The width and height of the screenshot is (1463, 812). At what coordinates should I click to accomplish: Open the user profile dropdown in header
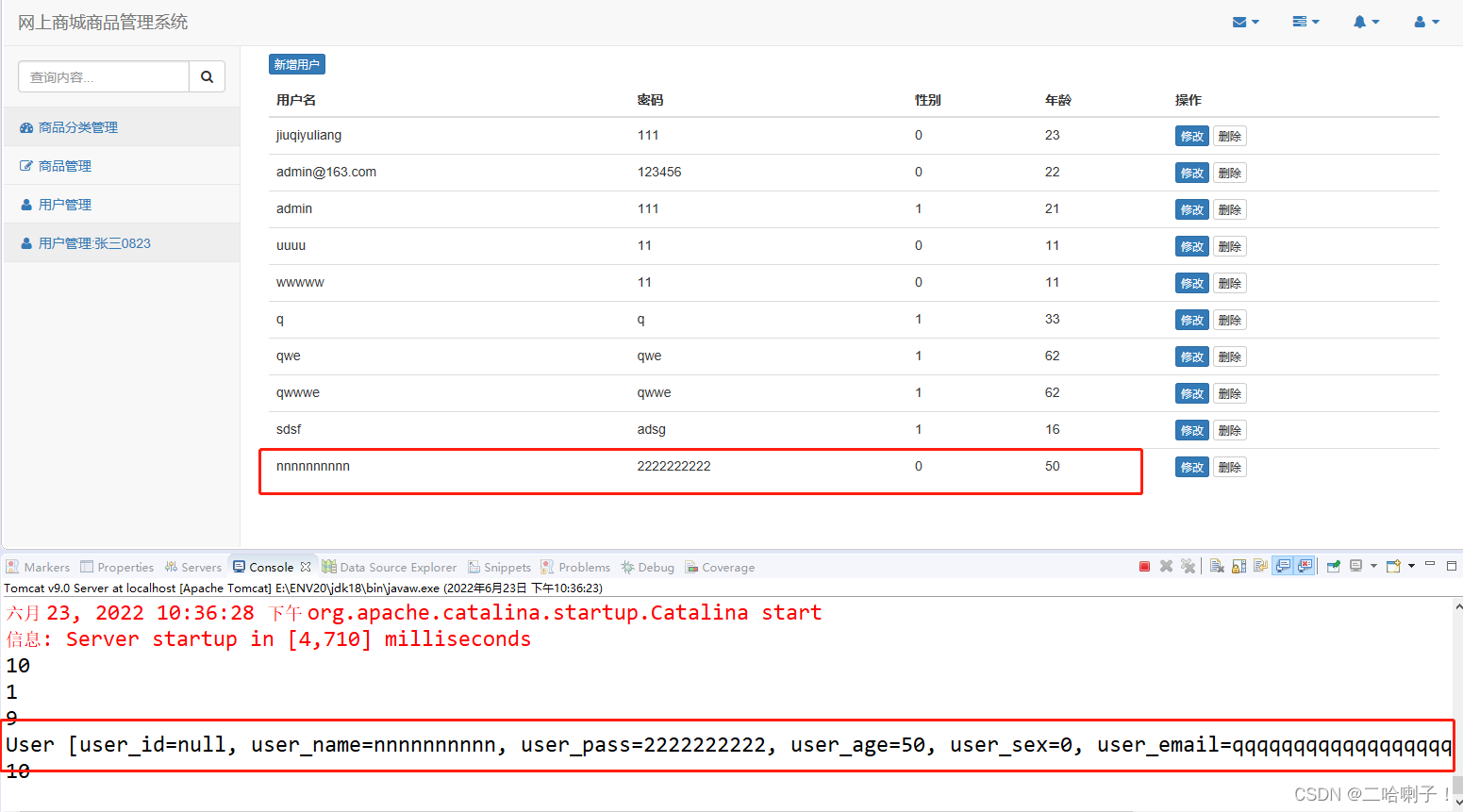1426,22
